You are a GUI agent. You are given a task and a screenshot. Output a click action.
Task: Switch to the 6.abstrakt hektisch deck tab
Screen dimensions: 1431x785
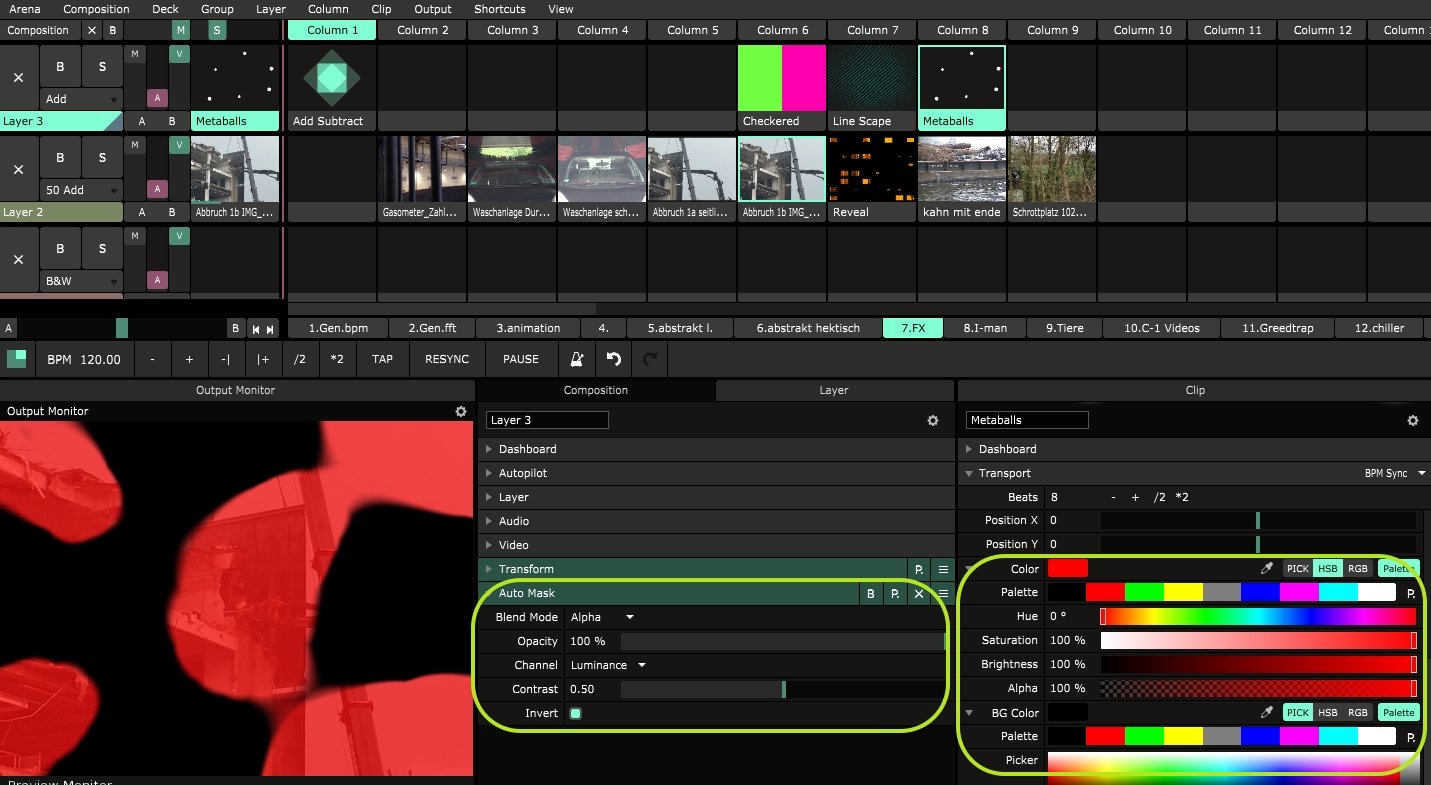pos(808,328)
